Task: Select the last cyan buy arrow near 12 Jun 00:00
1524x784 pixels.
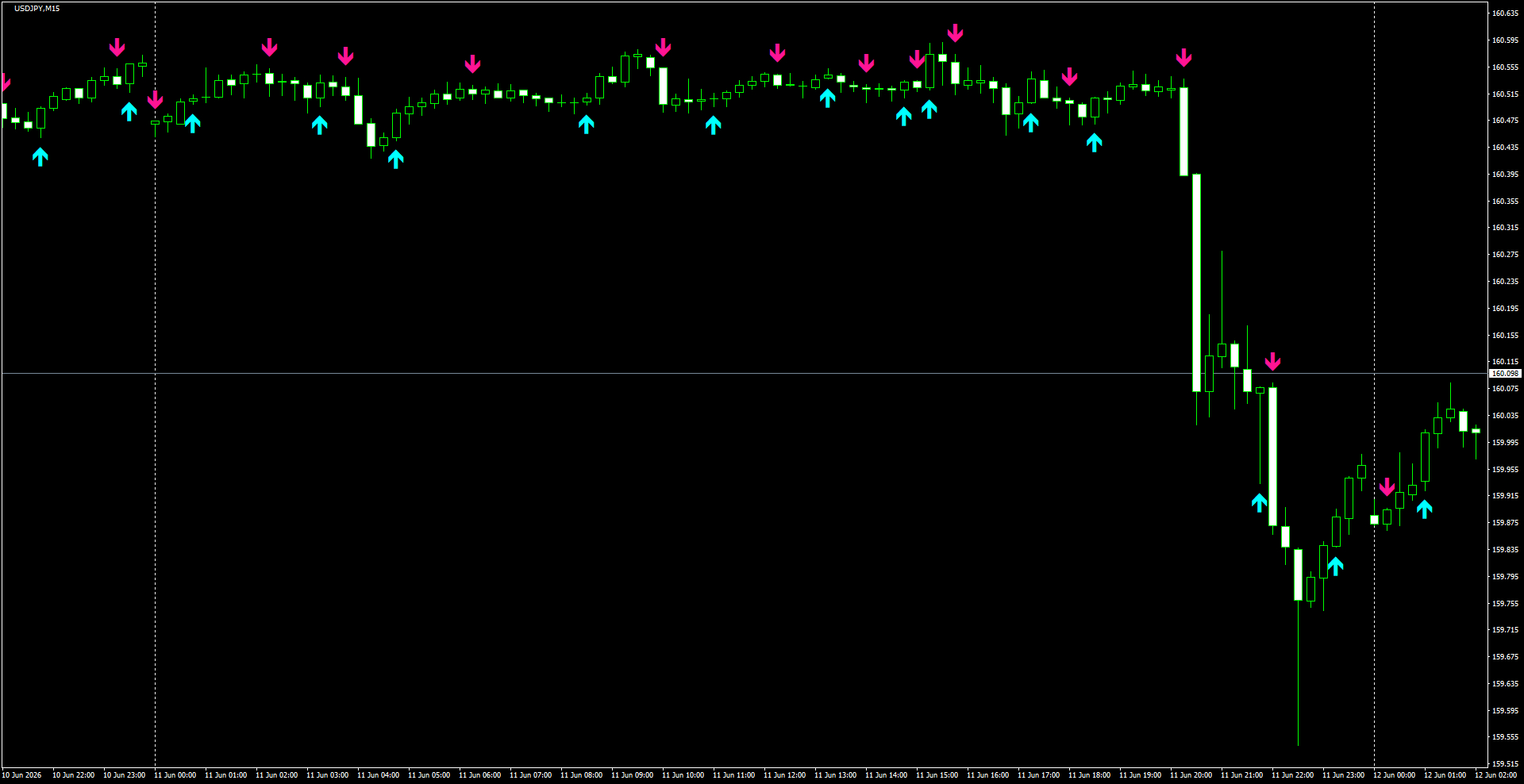Action: point(1425,509)
